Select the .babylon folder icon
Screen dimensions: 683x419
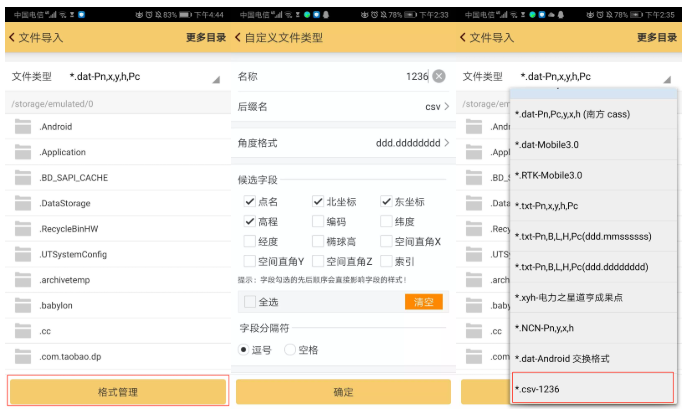click(x=23, y=306)
